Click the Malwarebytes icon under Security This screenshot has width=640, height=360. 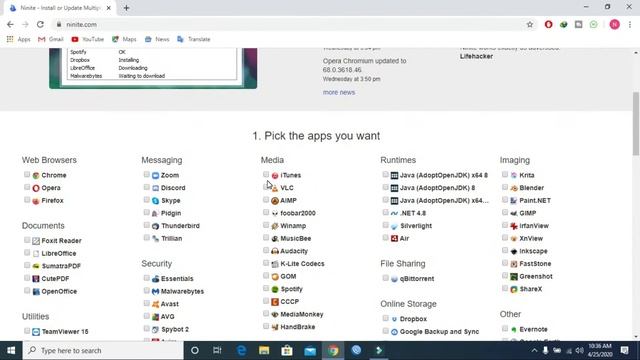[x=156, y=291]
